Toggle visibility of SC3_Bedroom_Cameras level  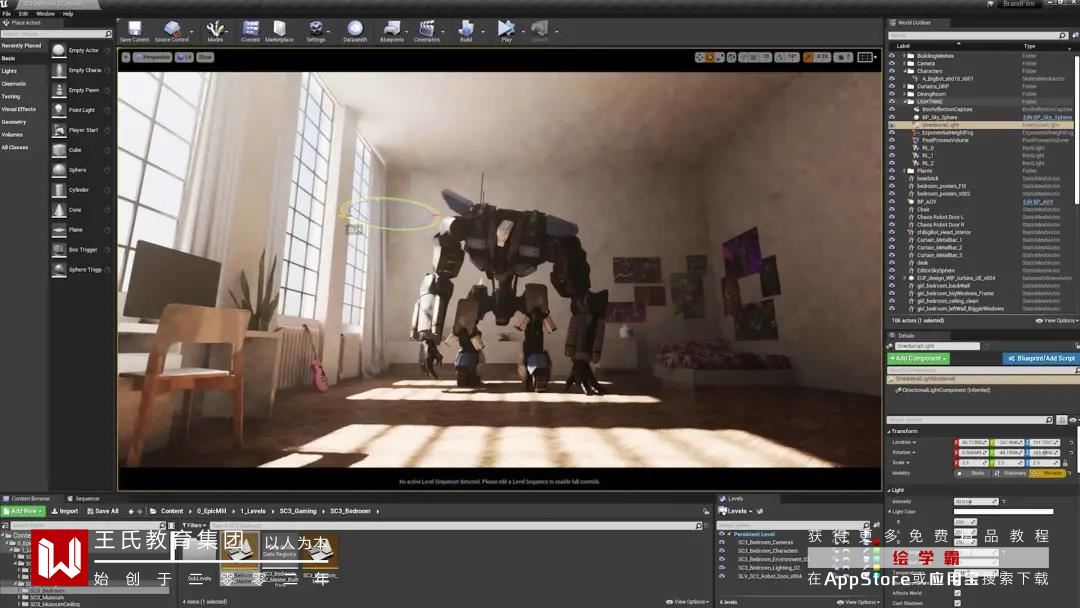coord(723,542)
